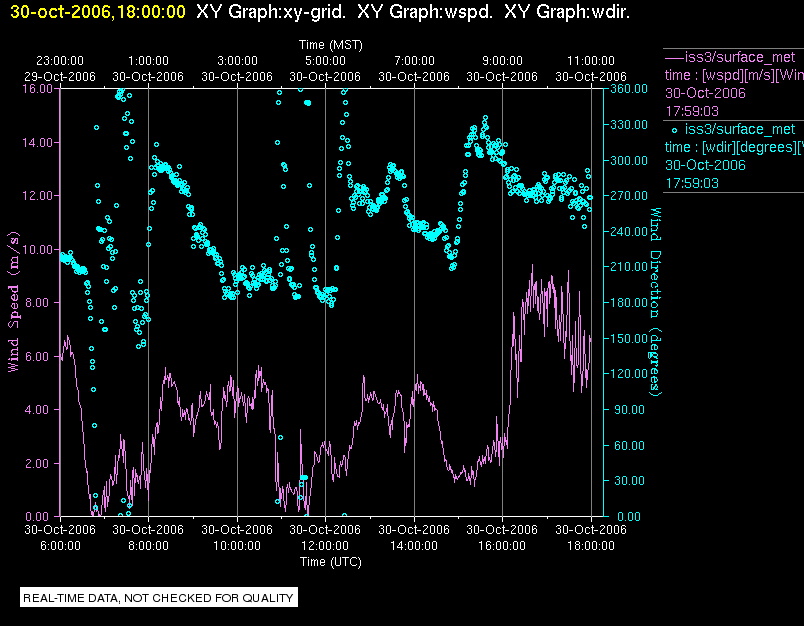
Task: Select the "XY Graph:wspd." title text
Action: 425,12
